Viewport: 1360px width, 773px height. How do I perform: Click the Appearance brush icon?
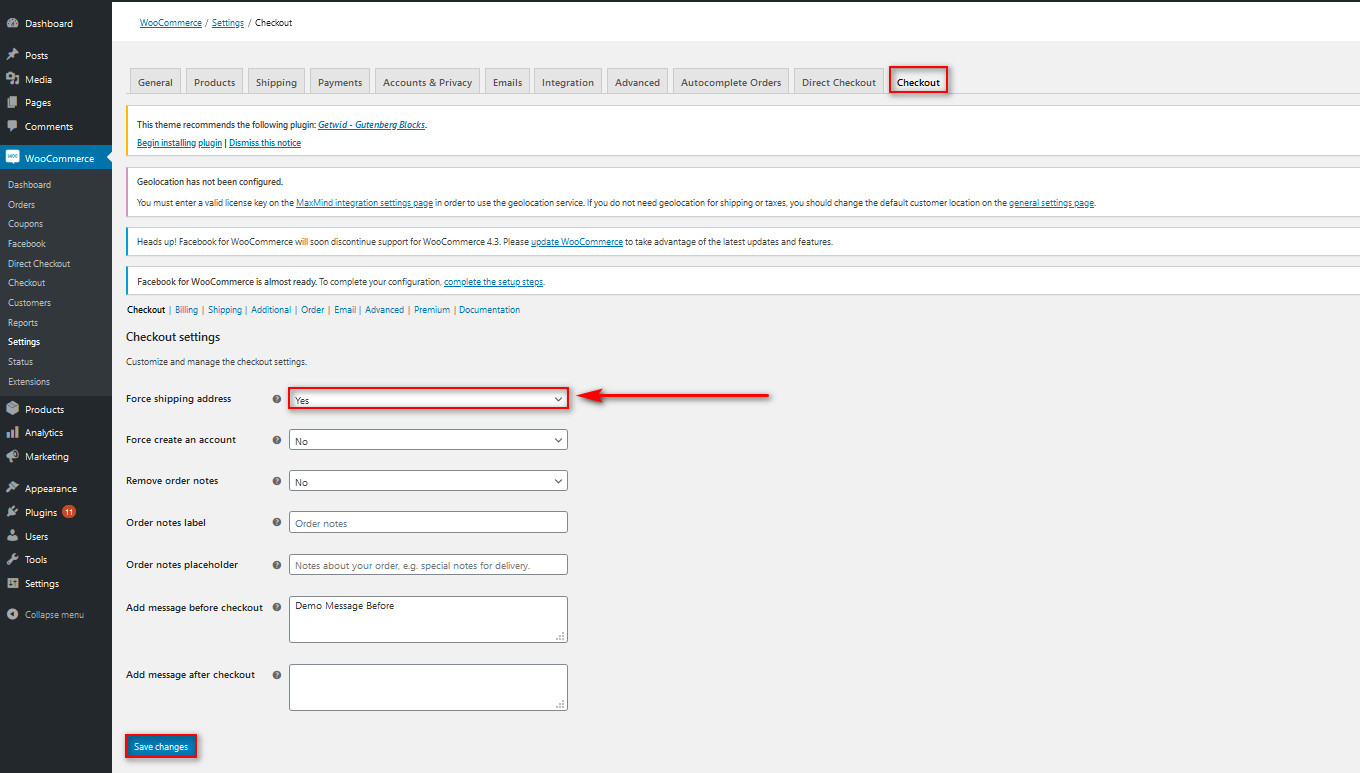(12, 488)
